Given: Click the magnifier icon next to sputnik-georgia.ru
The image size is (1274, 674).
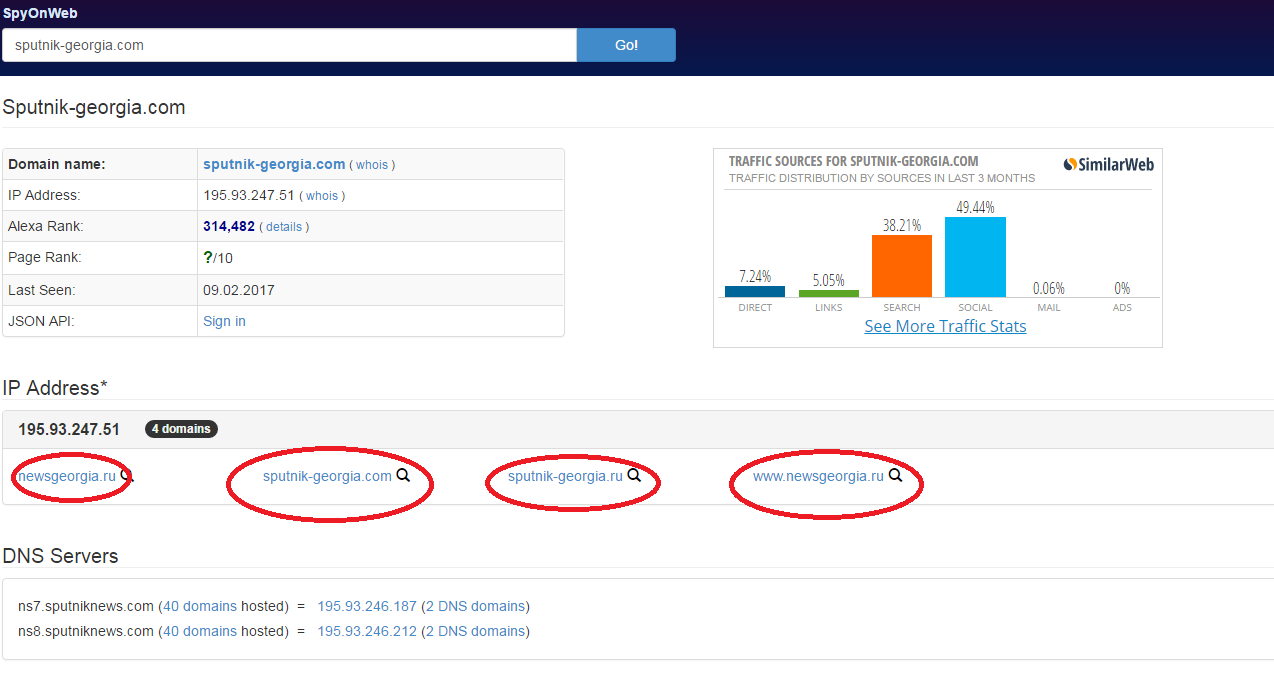Looking at the screenshot, I should 634,476.
